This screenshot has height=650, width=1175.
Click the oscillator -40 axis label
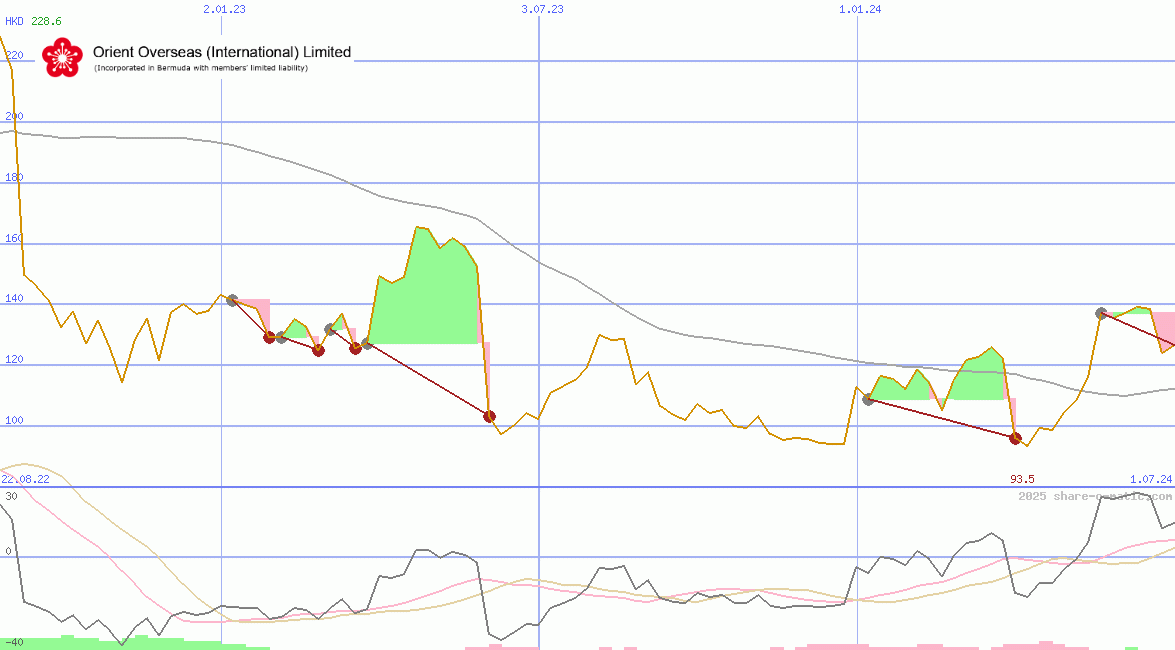click(x=14, y=643)
